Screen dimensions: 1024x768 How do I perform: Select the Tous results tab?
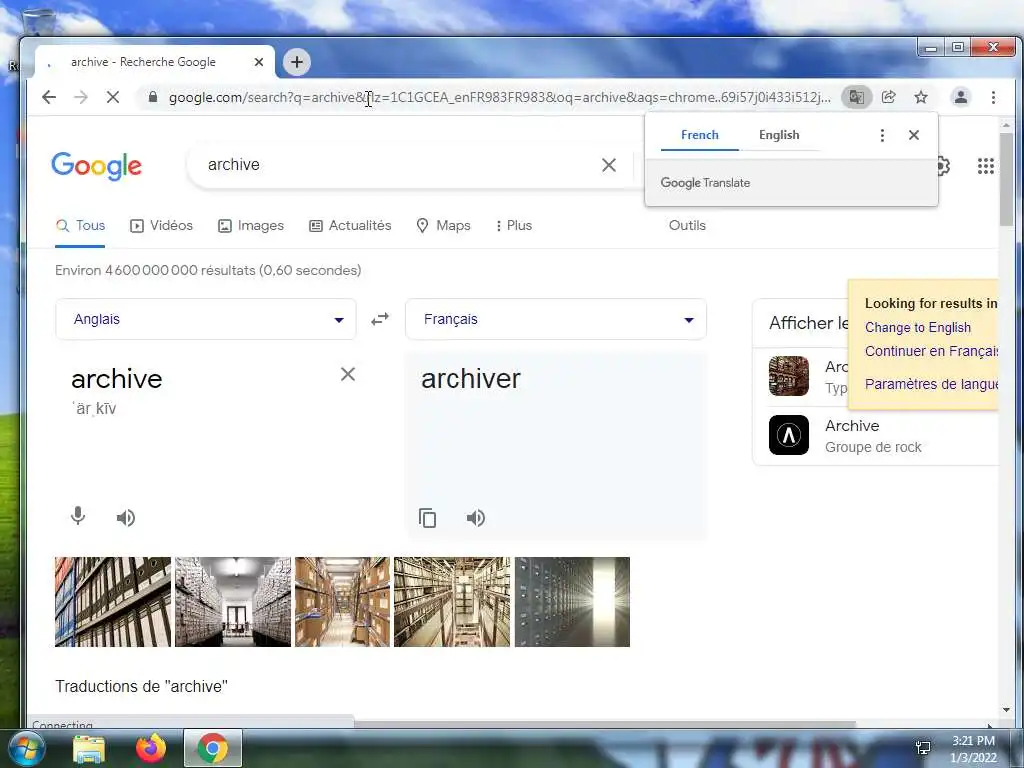coord(80,225)
